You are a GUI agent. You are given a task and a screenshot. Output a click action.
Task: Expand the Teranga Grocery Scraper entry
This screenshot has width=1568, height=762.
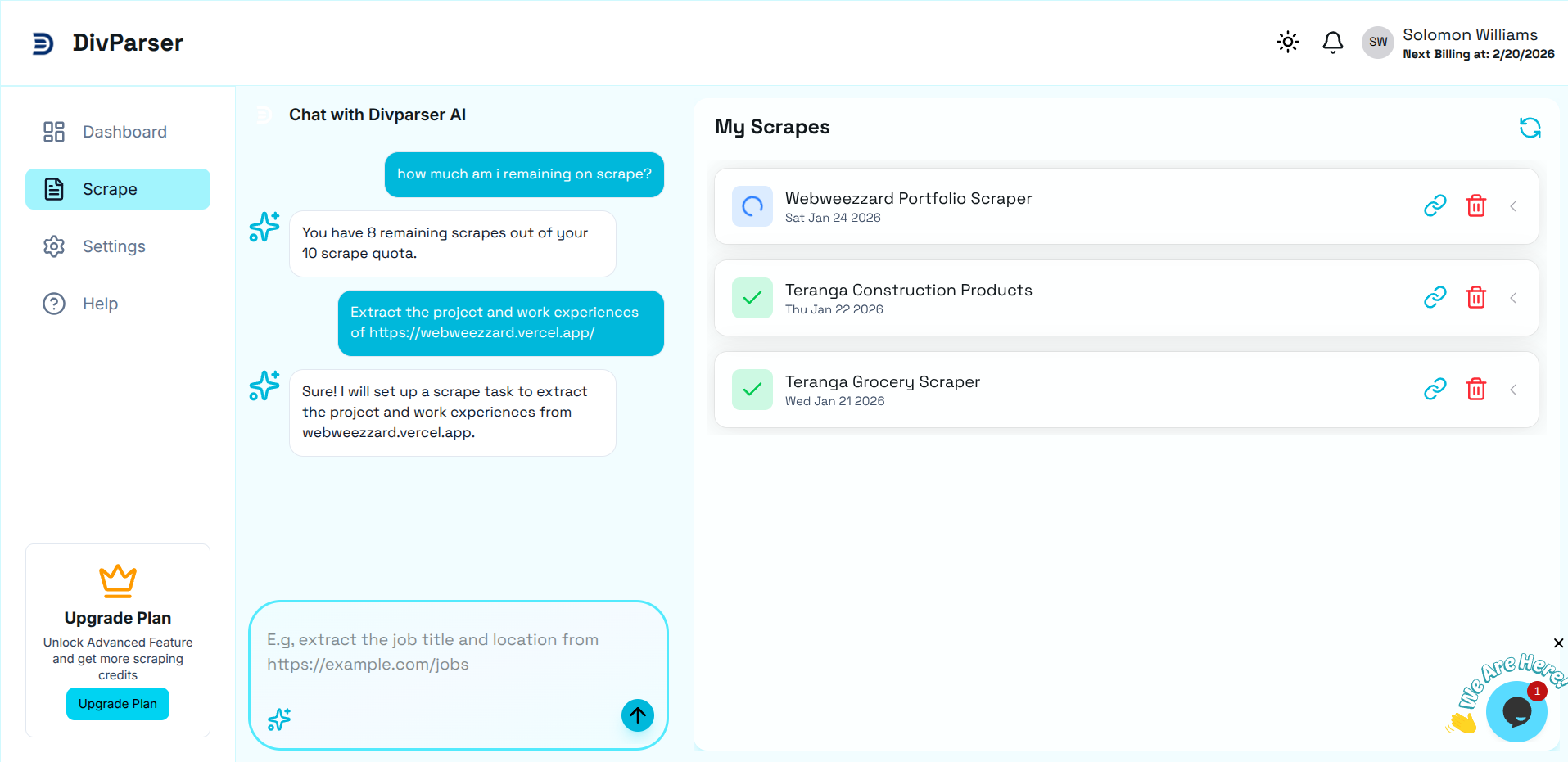1513,389
